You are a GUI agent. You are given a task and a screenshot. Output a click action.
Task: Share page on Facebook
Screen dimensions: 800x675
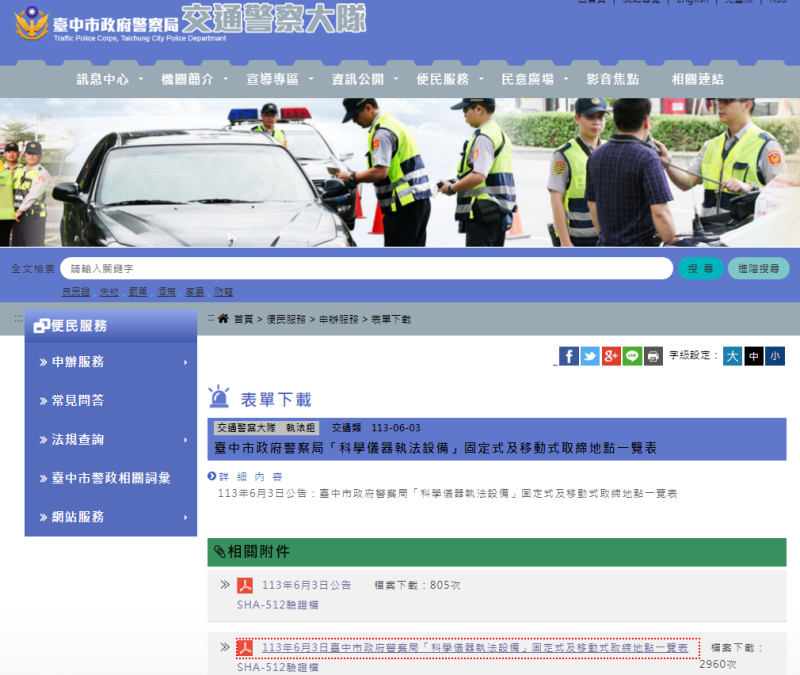click(568, 356)
